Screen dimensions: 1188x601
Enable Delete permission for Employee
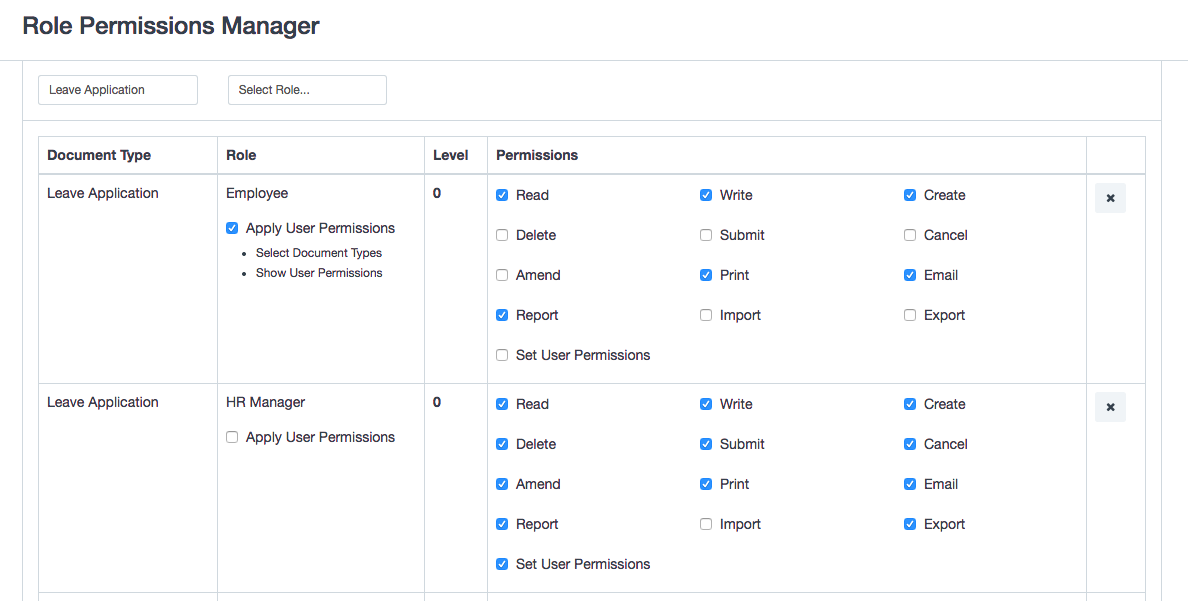(x=501, y=235)
